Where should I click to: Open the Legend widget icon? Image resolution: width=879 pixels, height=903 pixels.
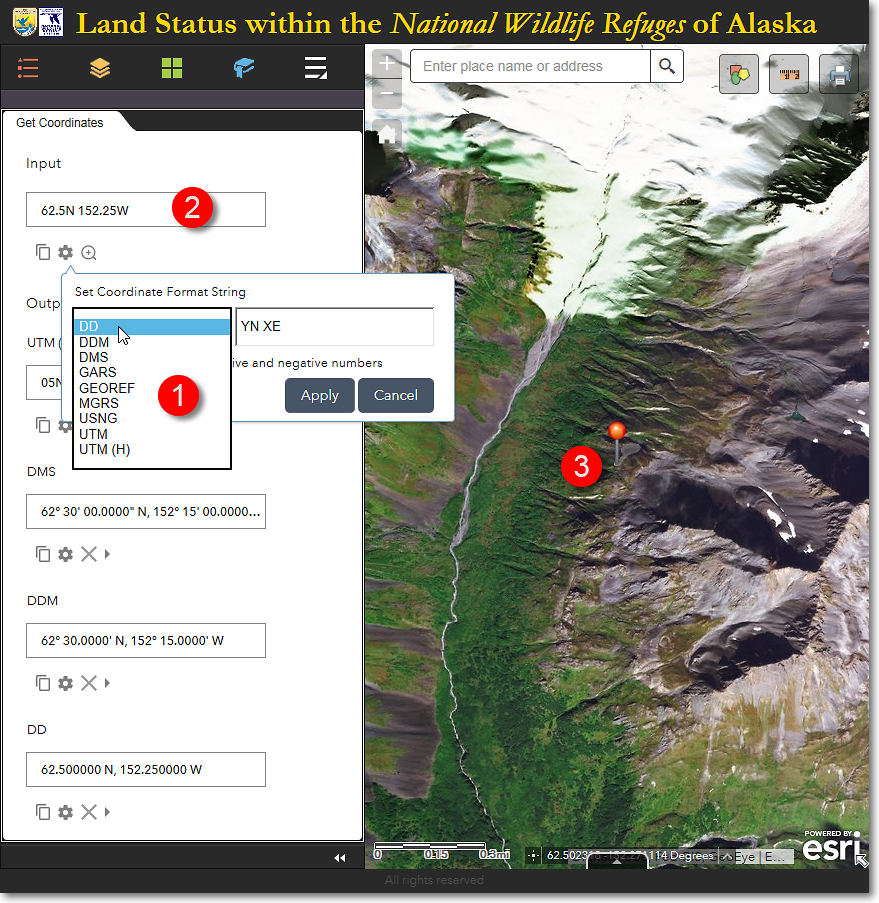[x=28, y=68]
